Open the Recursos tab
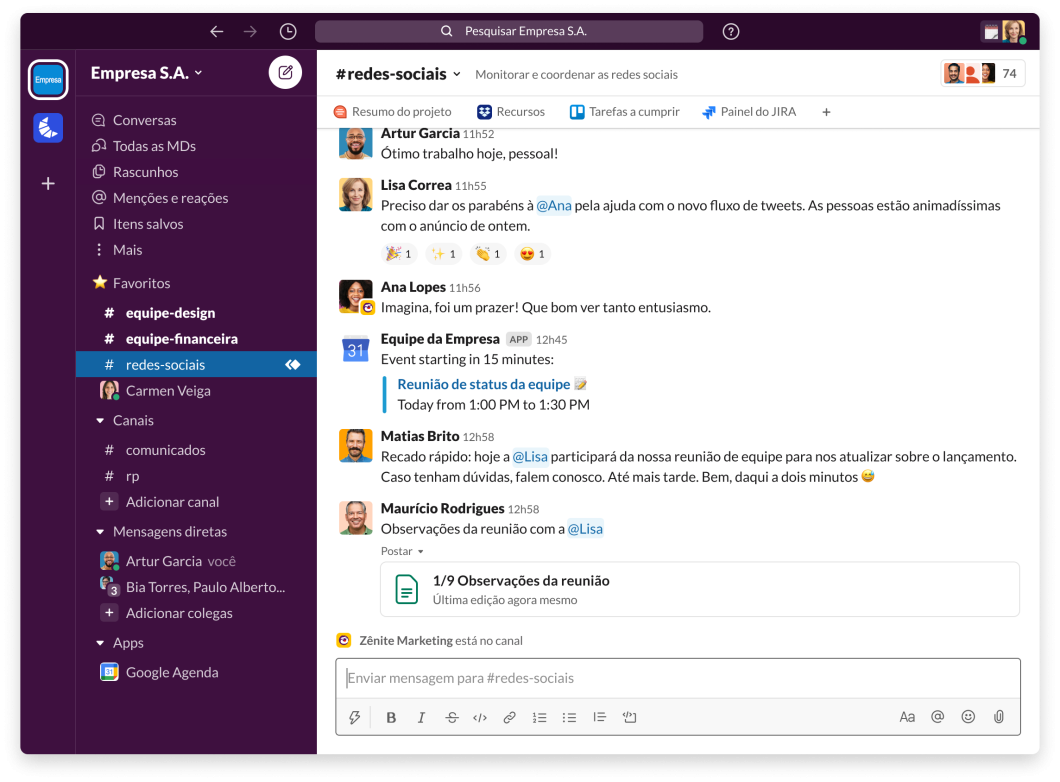 click(x=511, y=112)
